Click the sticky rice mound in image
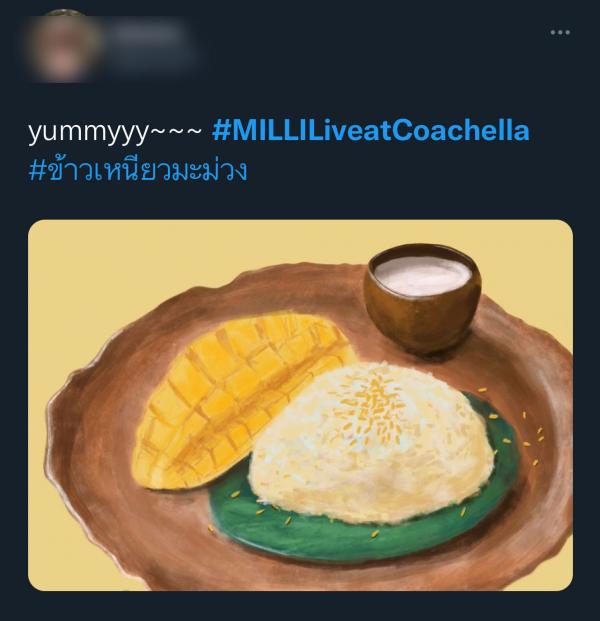 pos(370,442)
